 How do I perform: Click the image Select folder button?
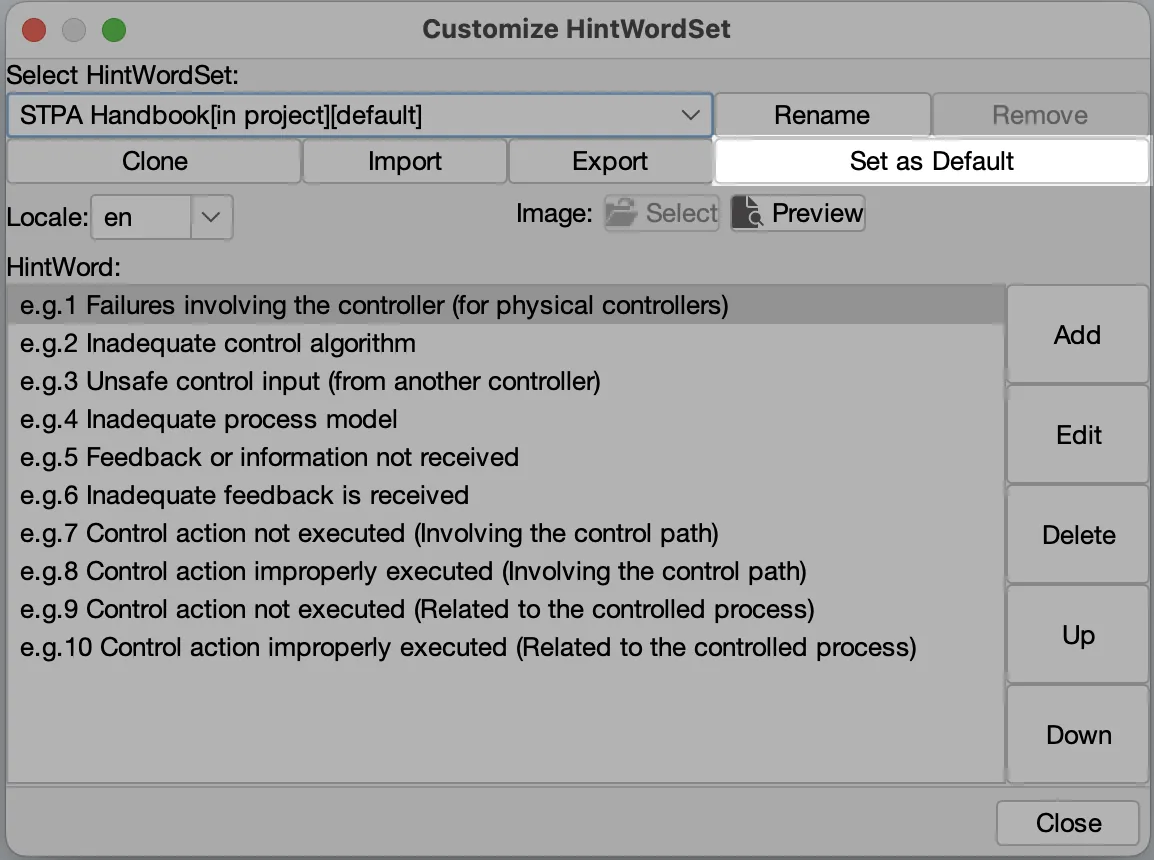662,213
